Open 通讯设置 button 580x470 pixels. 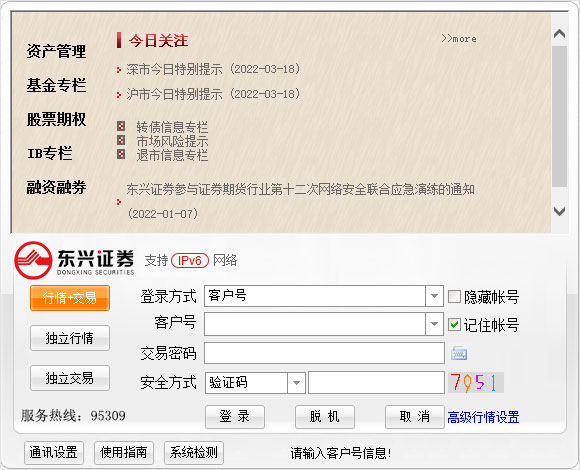pos(54,453)
